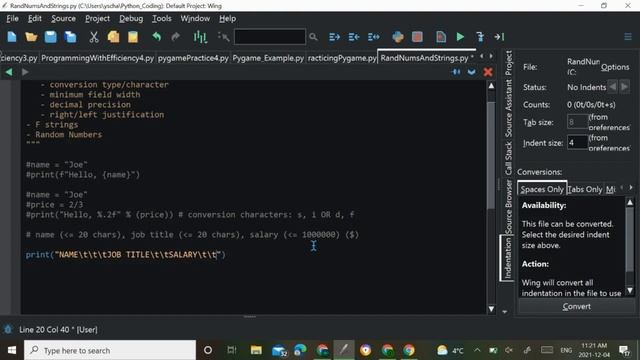This screenshot has width=640, height=360.
Task: Click the New File icon
Action: [12, 37]
